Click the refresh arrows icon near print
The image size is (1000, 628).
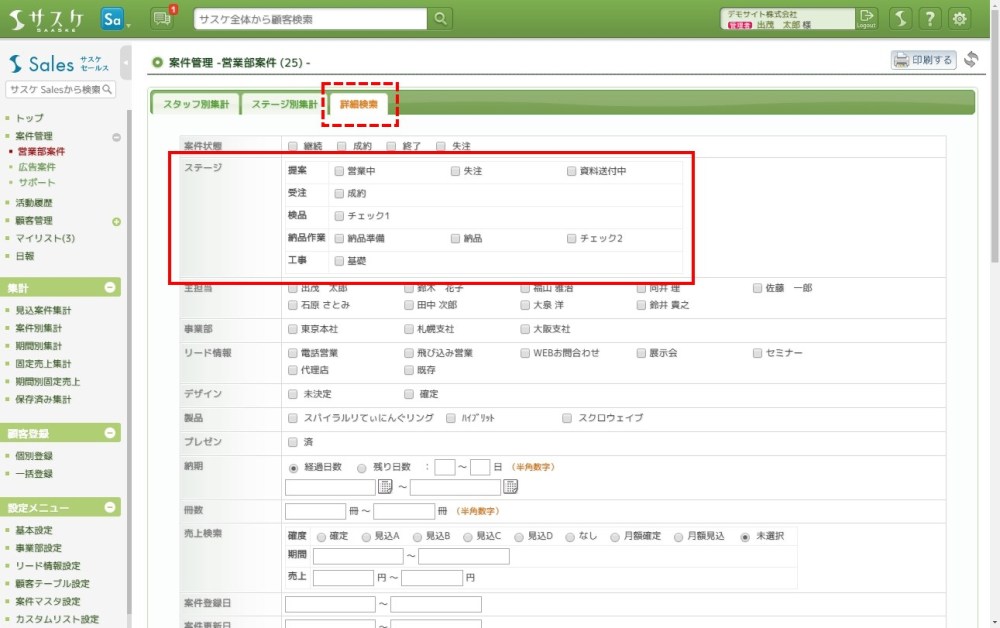tap(971, 60)
